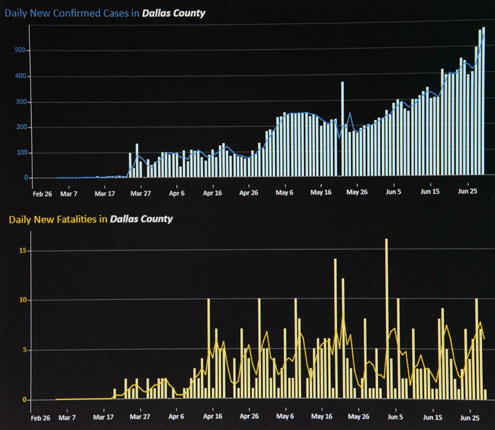
Task: Click 'Jun 25' on the cases chart date axis
Action: pyautogui.click(x=468, y=191)
